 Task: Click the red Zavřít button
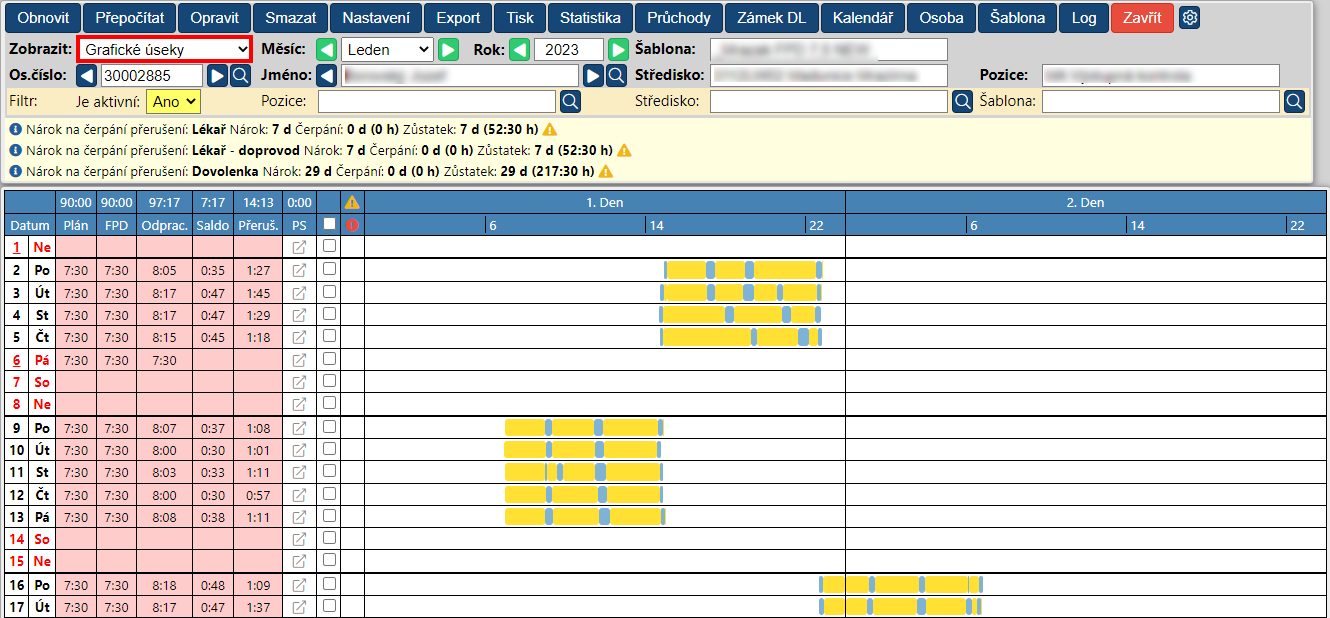click(x=1141, y=18)
